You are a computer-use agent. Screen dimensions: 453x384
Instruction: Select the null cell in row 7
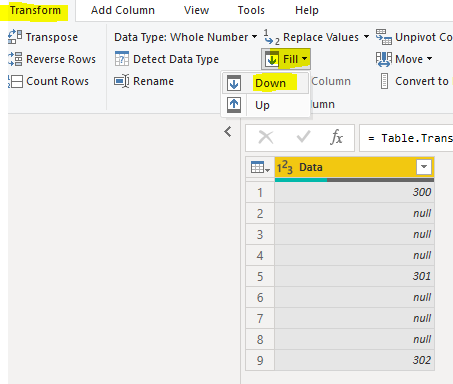point(355,318)
